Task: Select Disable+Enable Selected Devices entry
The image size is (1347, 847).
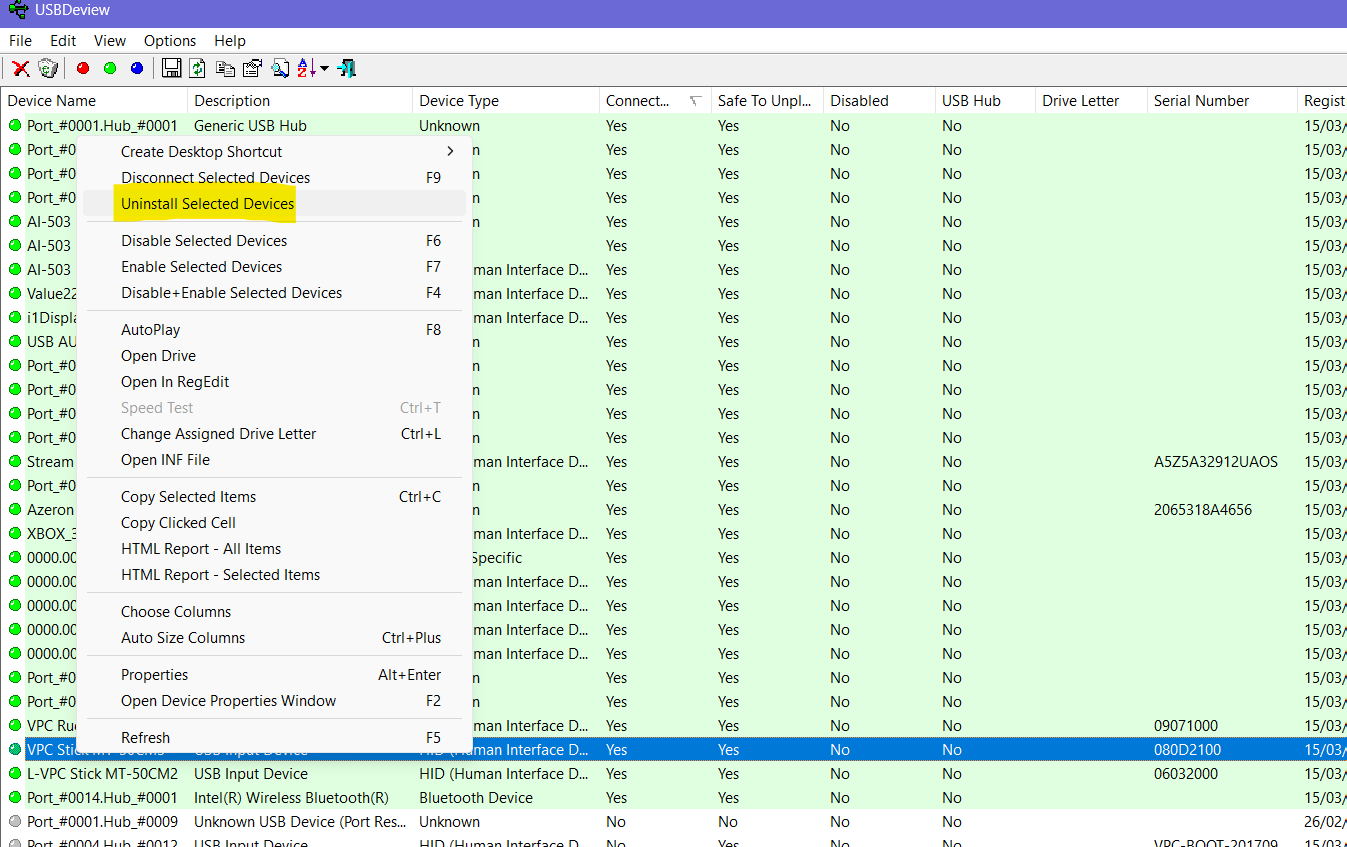Action: tap(232, 293)
